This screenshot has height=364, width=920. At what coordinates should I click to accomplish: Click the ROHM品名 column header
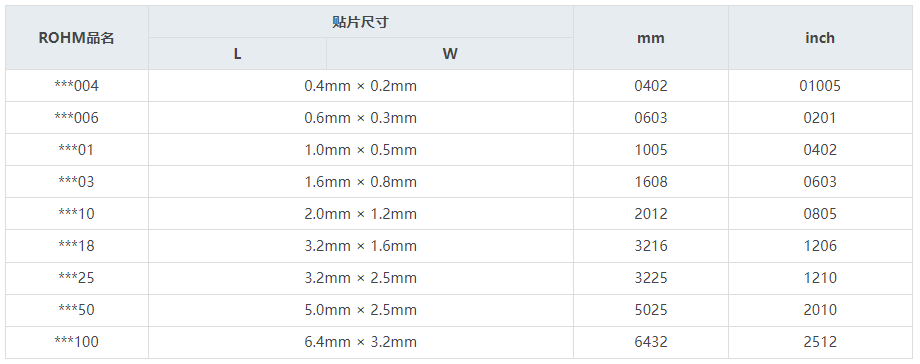click(x=77, y=38)
